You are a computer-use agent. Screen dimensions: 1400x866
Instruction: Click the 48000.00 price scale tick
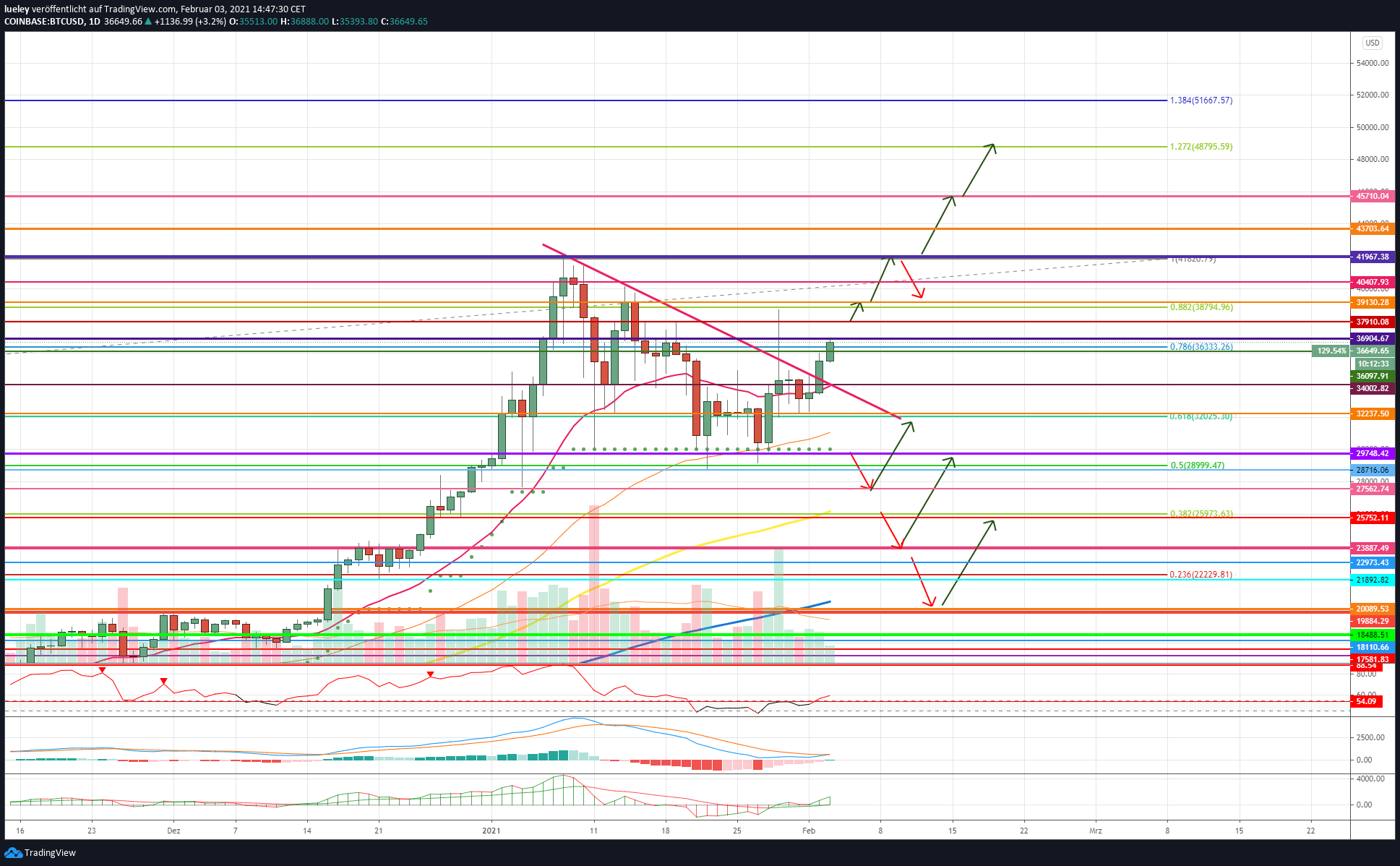click(1373, 159)
